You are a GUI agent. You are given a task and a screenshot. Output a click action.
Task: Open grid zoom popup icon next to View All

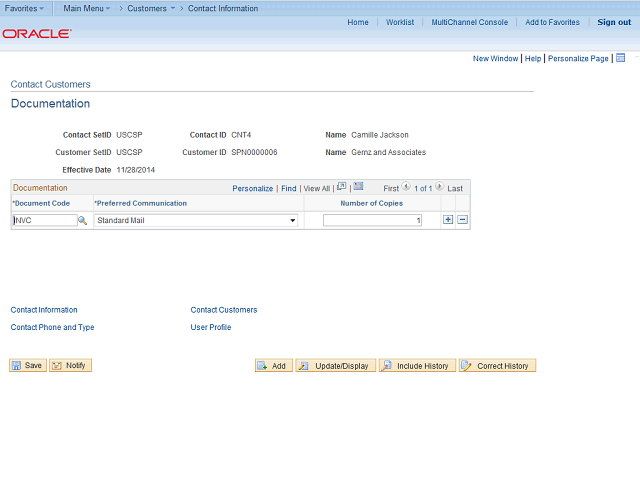tap(342, 187)
